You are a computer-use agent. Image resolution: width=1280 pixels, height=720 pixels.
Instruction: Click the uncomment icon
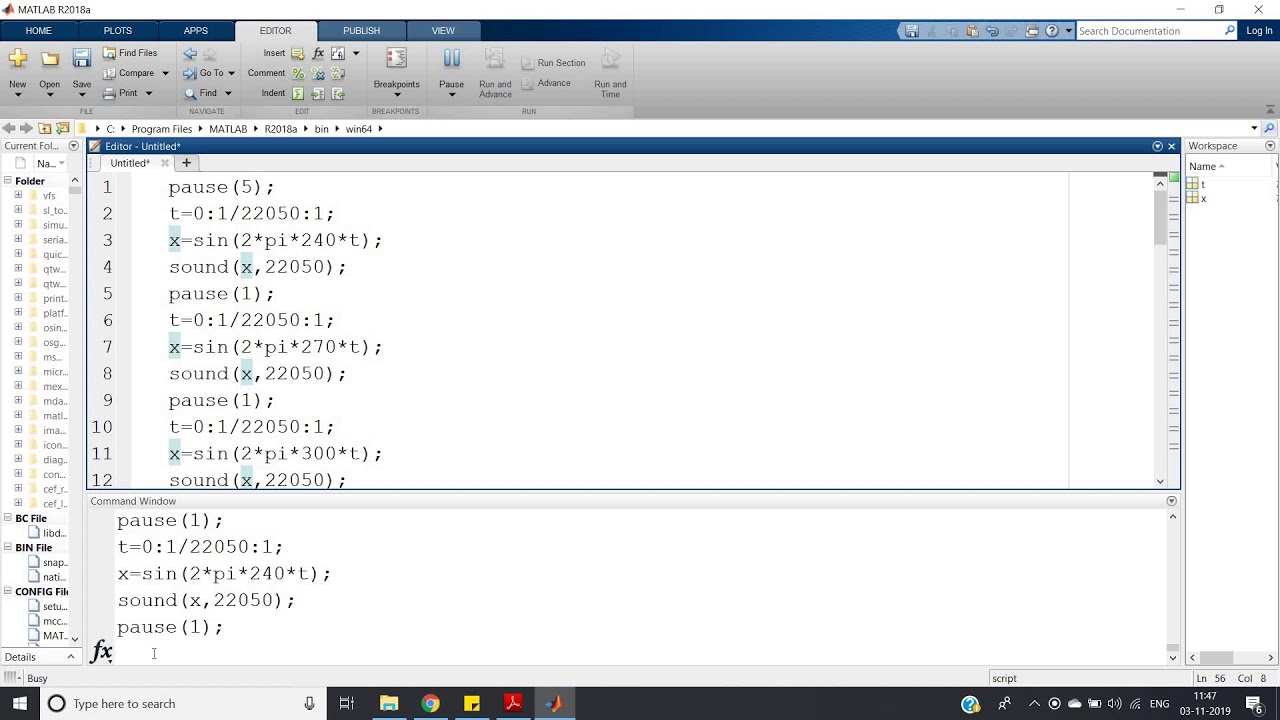tap(318, 74)
